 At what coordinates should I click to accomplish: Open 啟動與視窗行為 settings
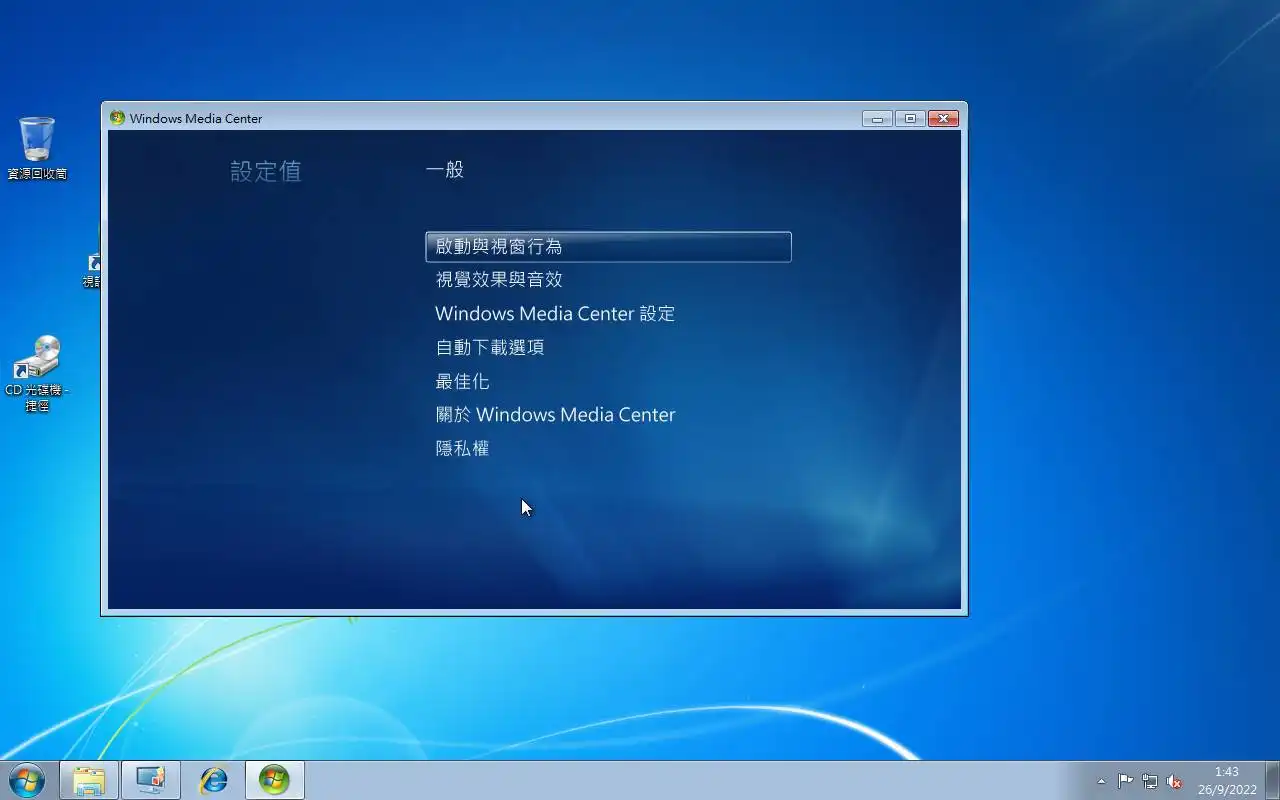[608, 247]
